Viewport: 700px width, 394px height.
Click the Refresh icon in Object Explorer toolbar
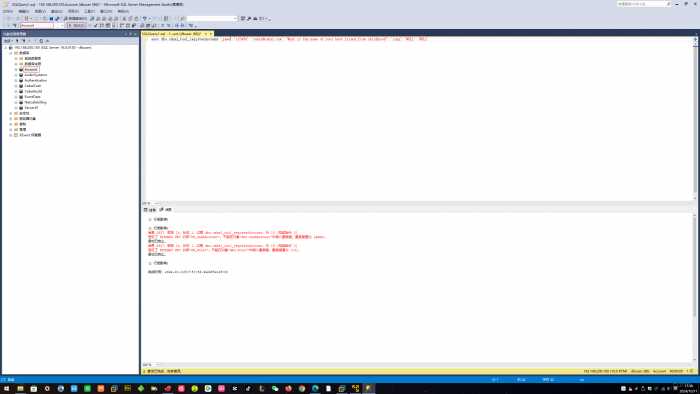(x=41, y=41)
